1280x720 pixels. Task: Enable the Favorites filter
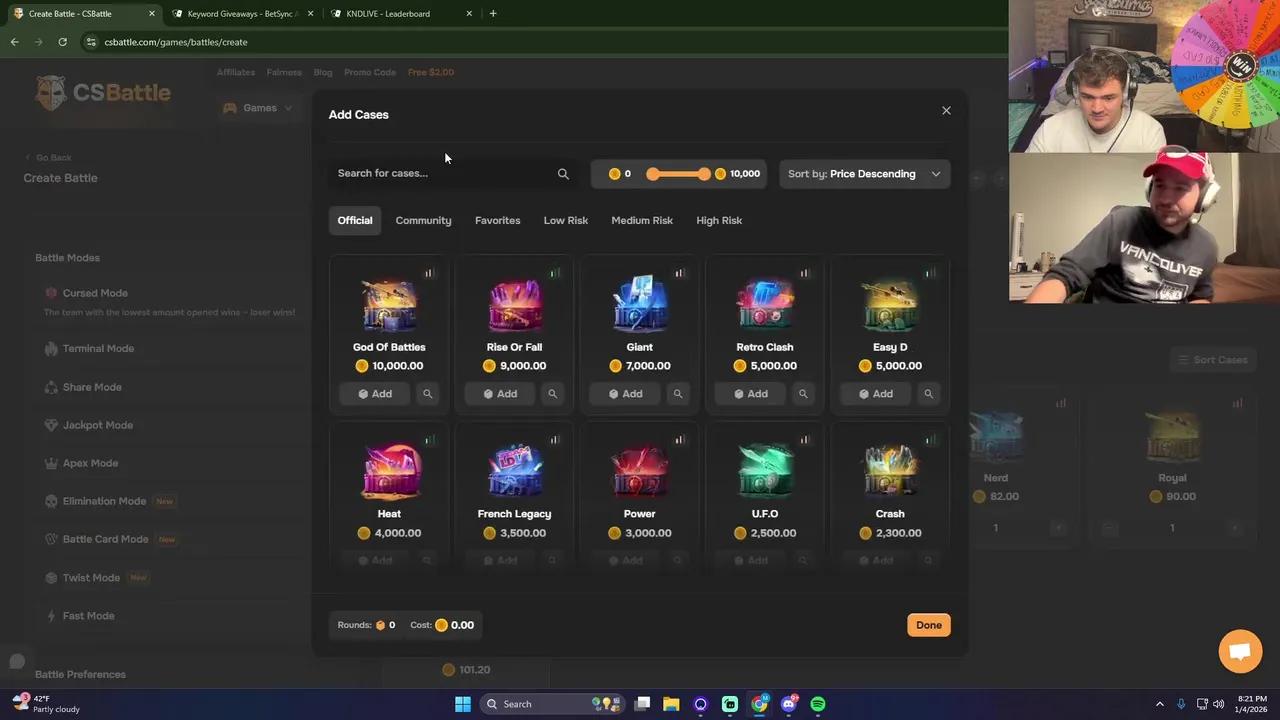[x=497, y=220]
